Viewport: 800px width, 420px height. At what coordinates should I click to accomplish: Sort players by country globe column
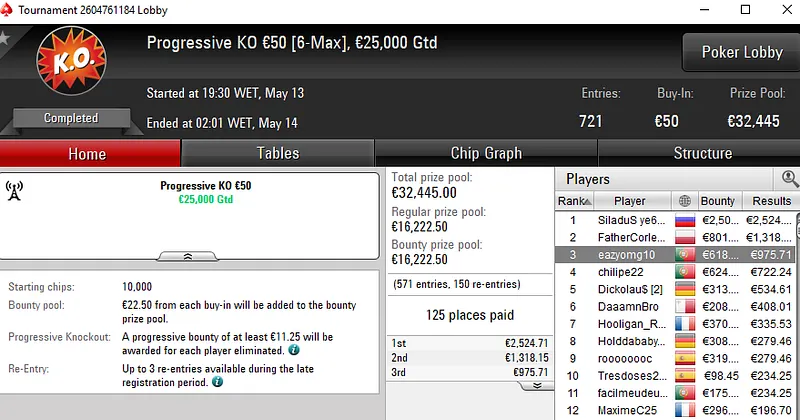tap(685, 201)
